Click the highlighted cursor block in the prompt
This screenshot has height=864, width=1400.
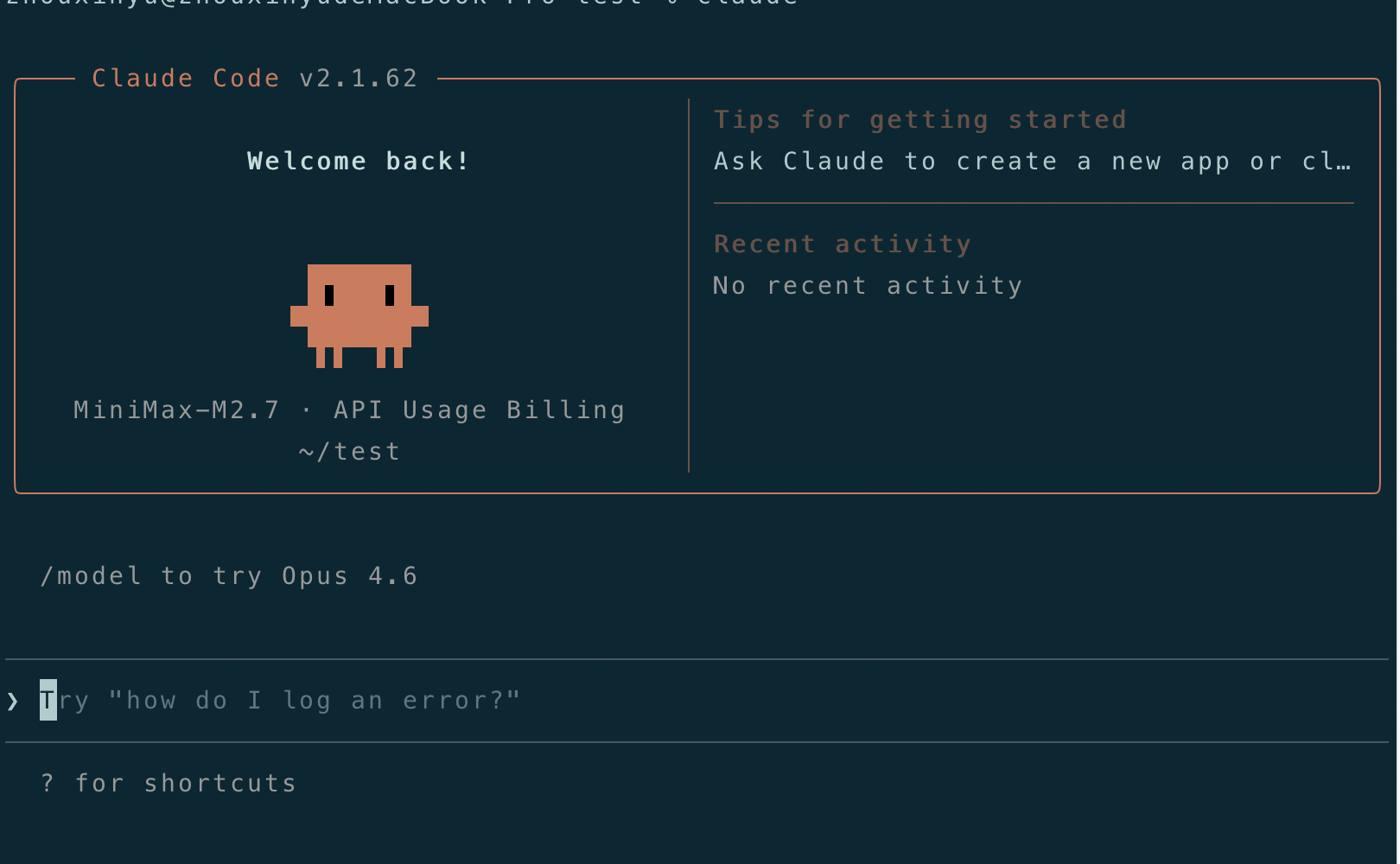(48, 701)
